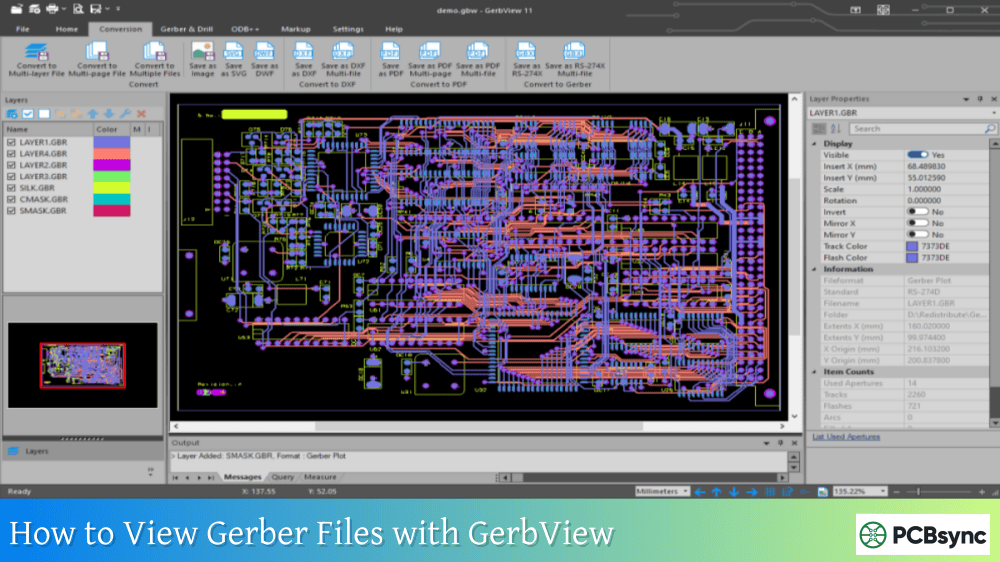Click the List Used Apertures link
This screenshot has height=562, width=1000.
click(x=848, y=437)
